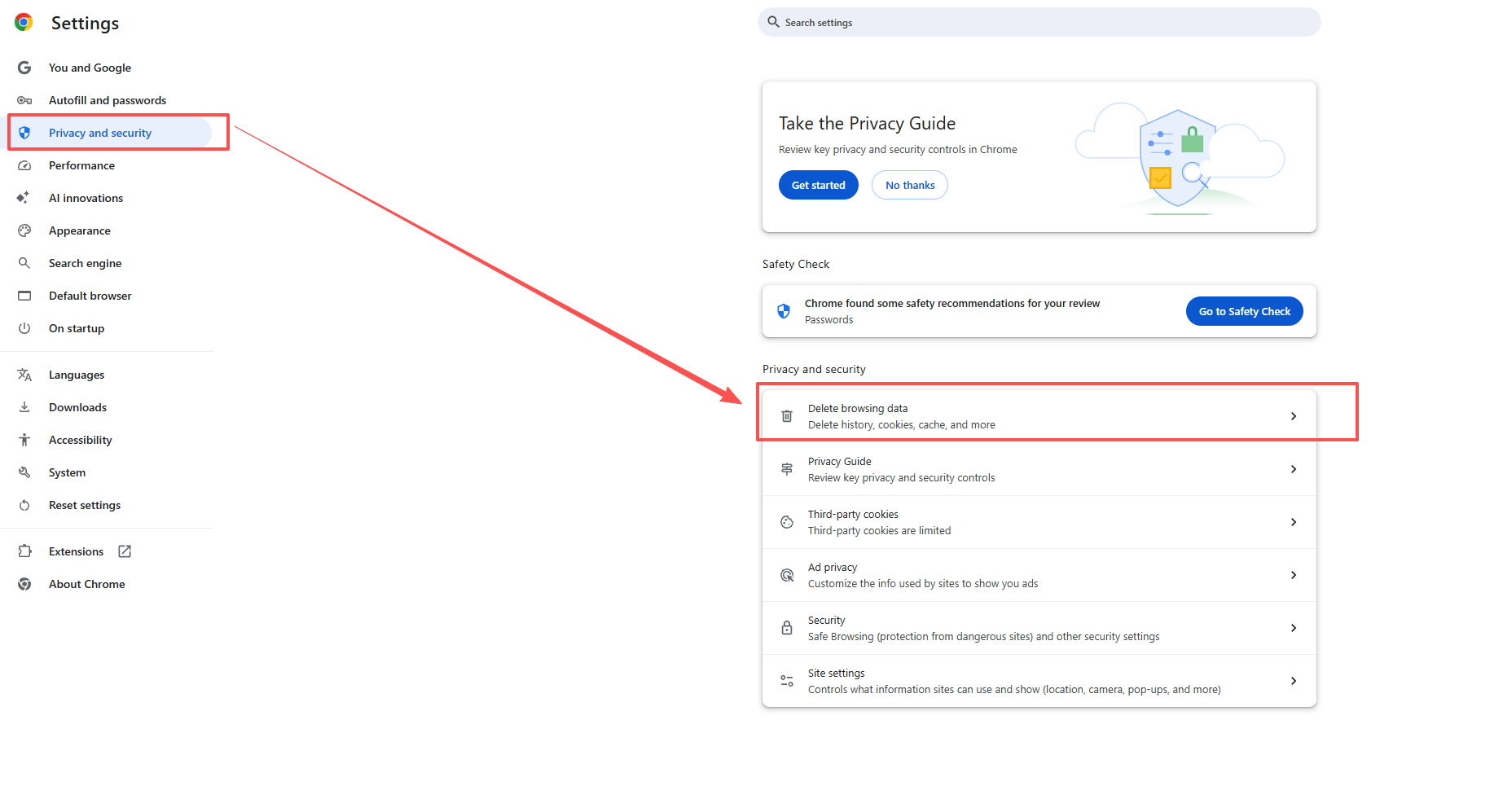Dismiss Privacy Guide with No thanks
The height and width of the screenshot is (812, 1503).
[x=909, y=185]
